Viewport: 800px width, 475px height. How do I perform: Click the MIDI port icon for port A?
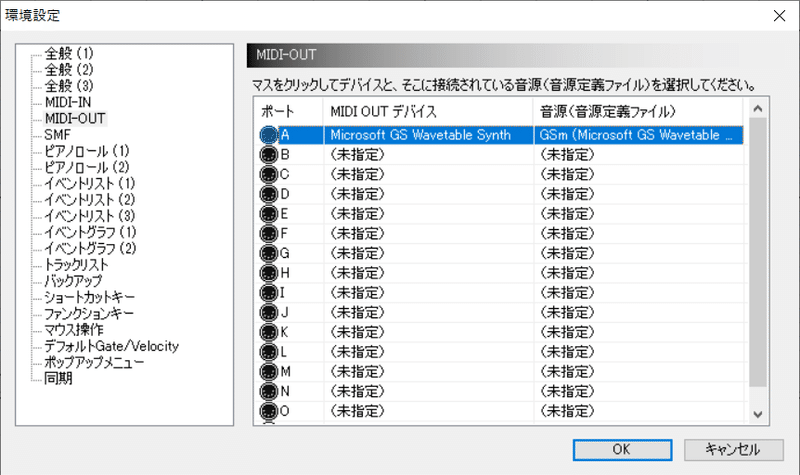coord(268,135)
